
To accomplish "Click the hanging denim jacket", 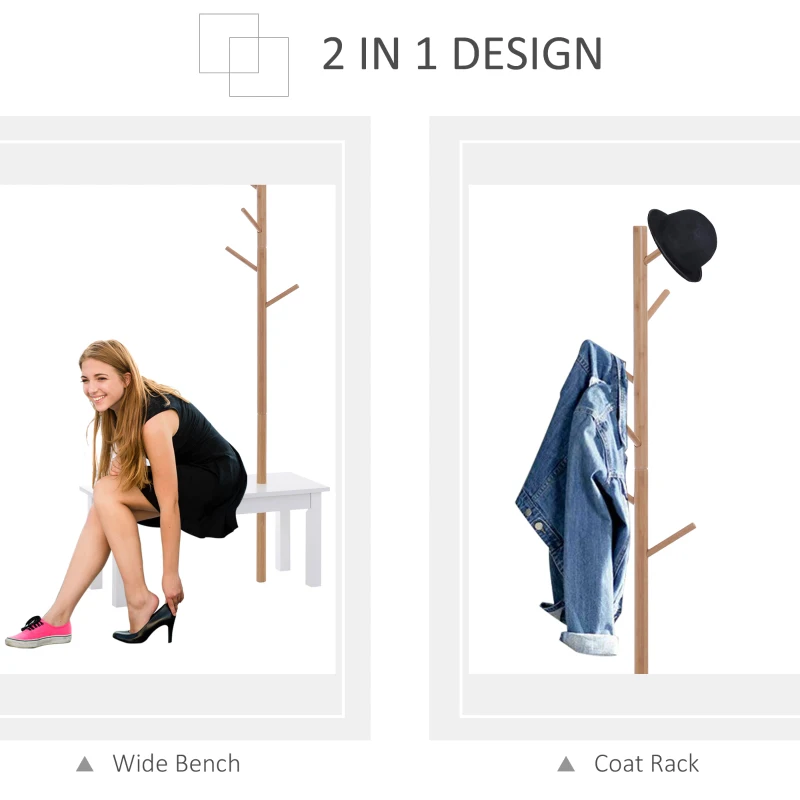I will pyautogui.click(x=574, y=497).
